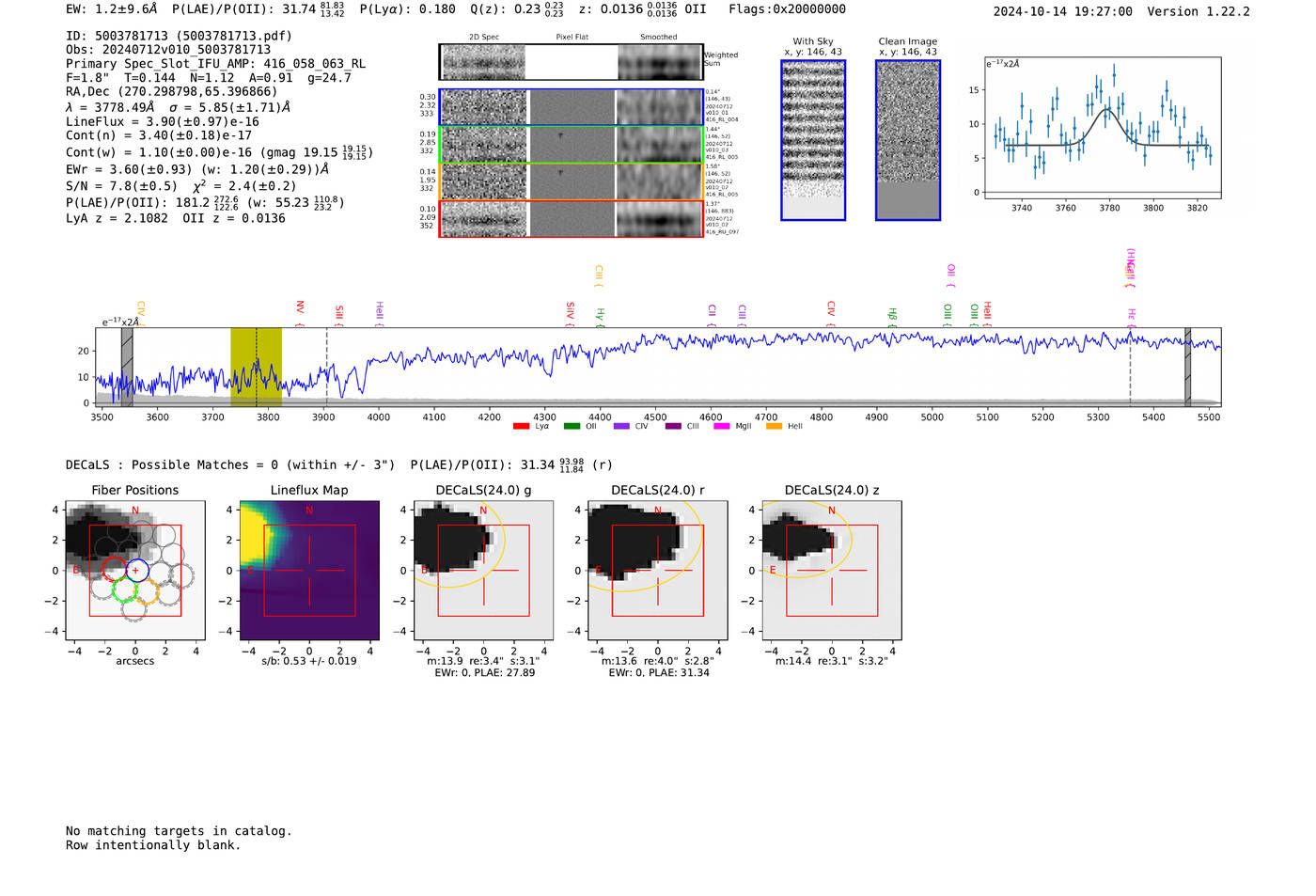Viewport: 1316px width, 896px height.
Task: Click the RA,Dec coordinates line
Action: [x=172, y=92]
